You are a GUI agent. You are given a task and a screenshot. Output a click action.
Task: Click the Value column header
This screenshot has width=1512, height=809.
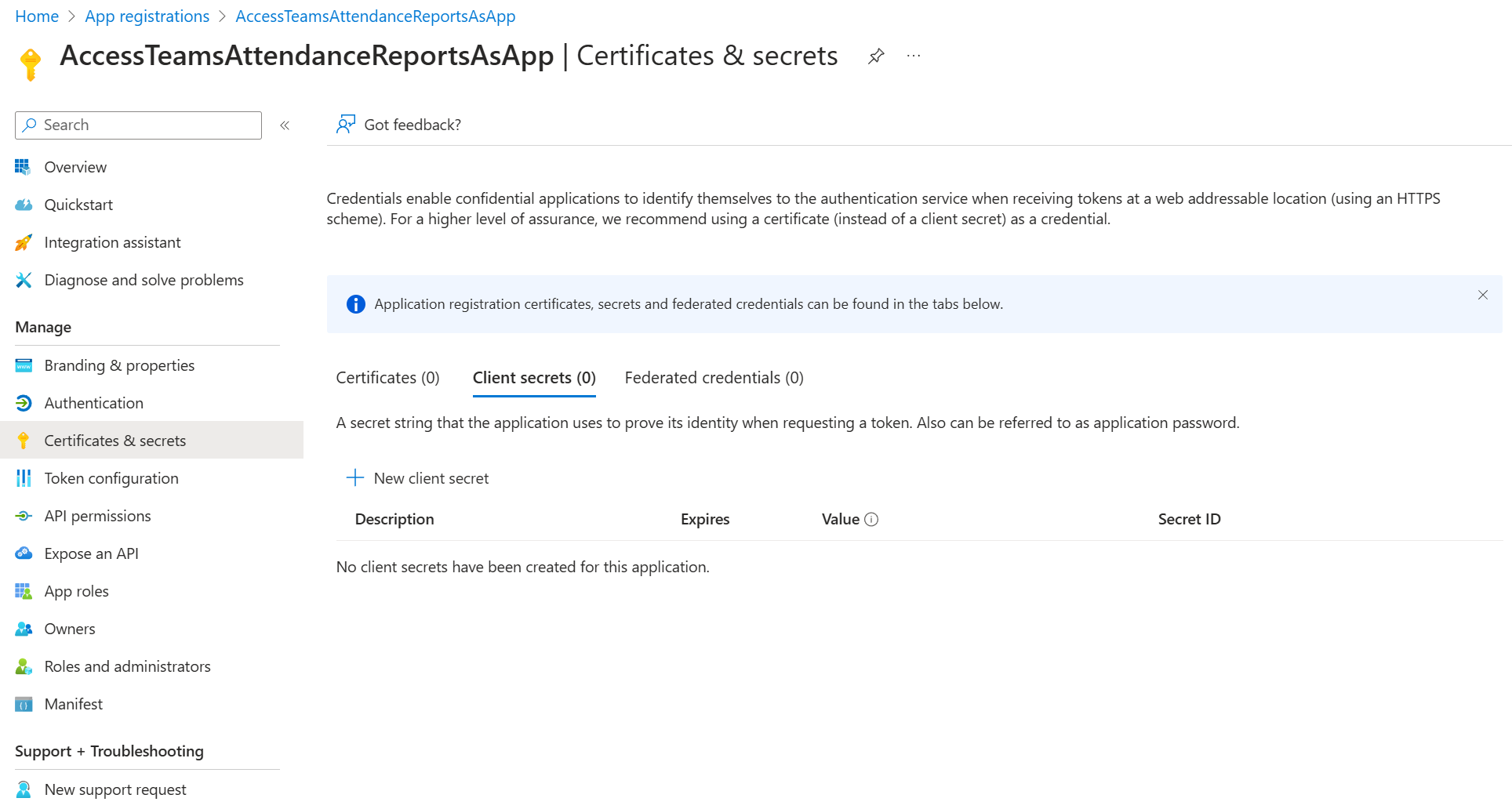coord(841,519)
